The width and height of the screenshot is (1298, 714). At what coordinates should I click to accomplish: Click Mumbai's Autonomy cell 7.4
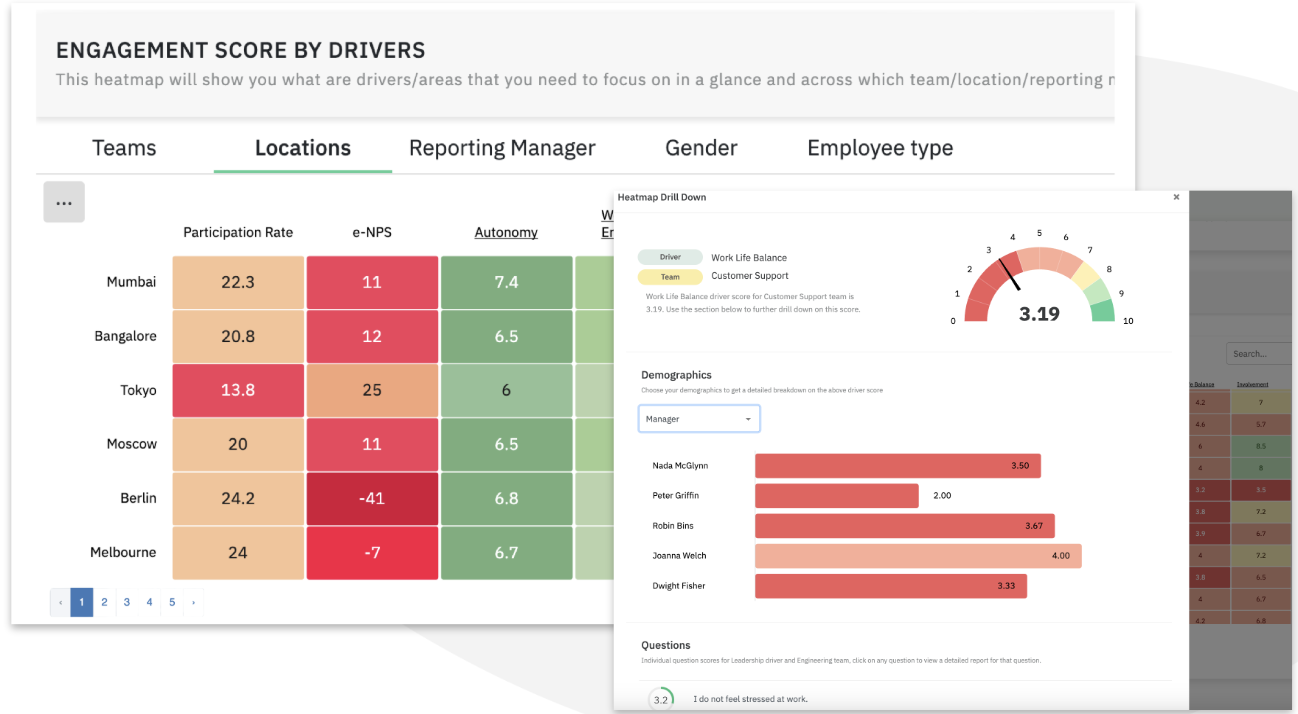pos(506,282)
